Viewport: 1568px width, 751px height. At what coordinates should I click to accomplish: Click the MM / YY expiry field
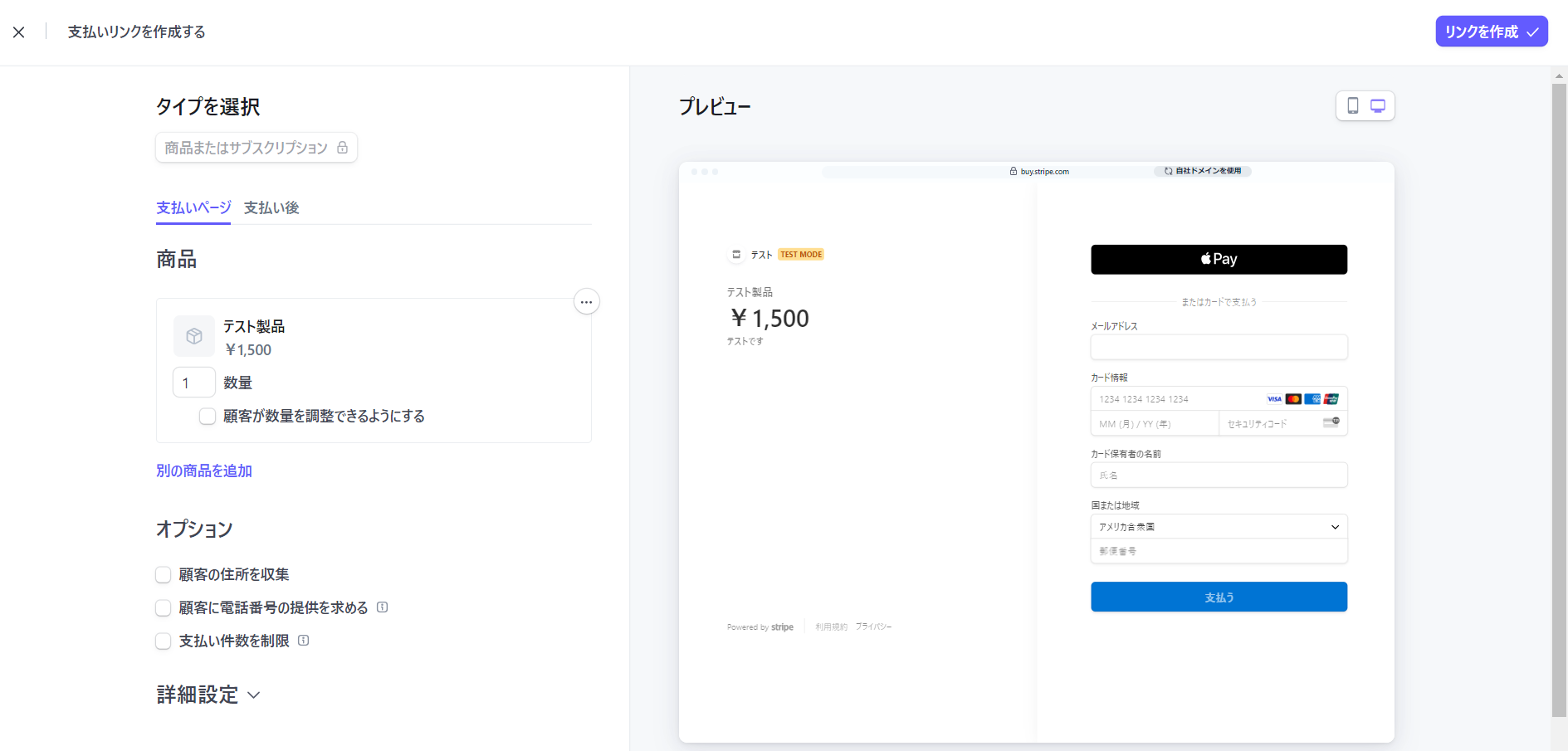pos(1155,423)
